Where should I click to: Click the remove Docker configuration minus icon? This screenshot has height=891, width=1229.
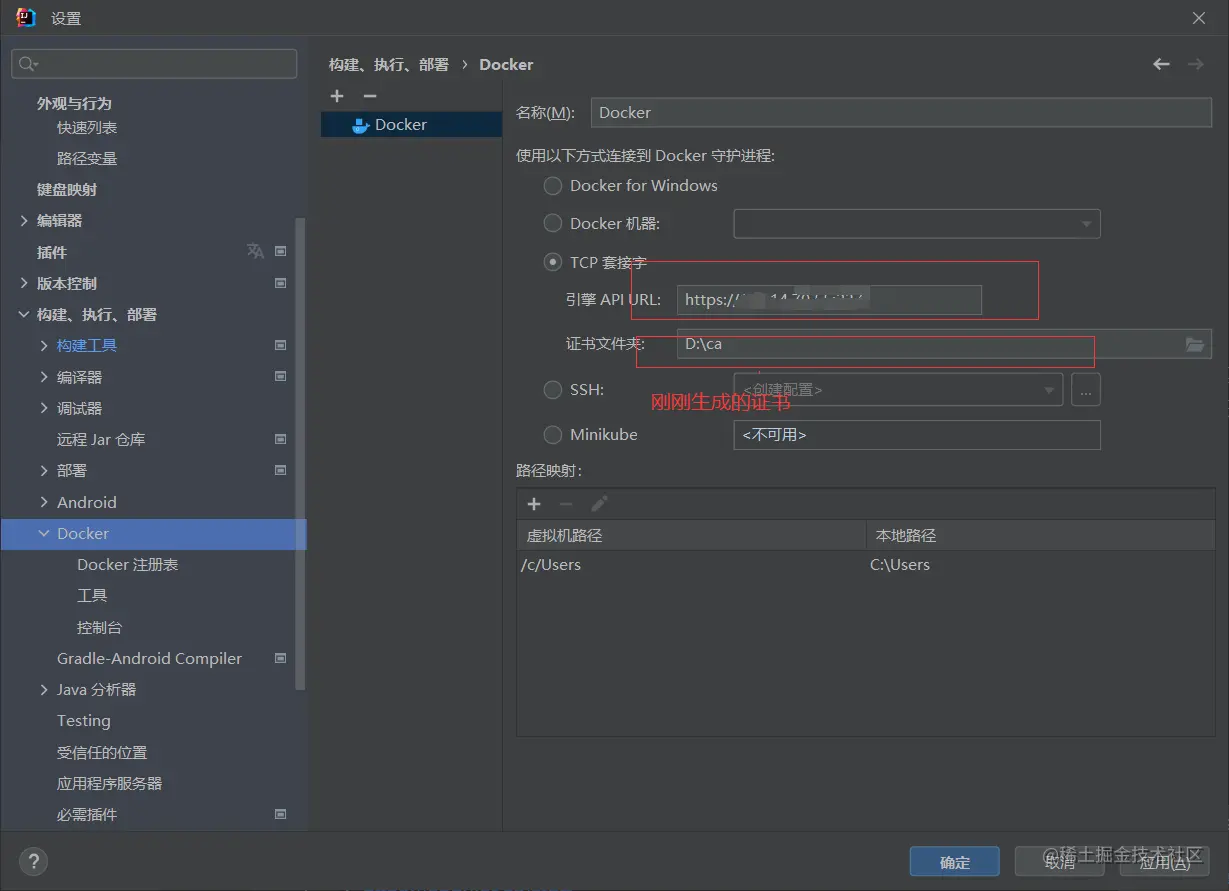pyautogui.click(x=370, y=96)
